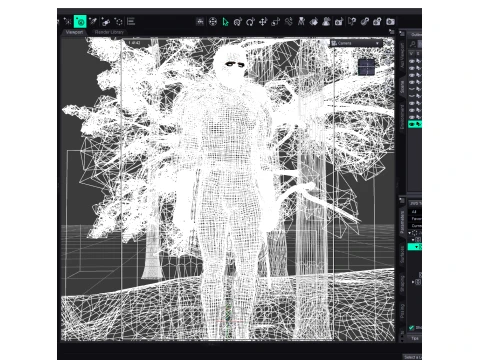Select the green arrow Node Selection tool
The width and height of the screenshot is (480, 360).
point(225,22)
